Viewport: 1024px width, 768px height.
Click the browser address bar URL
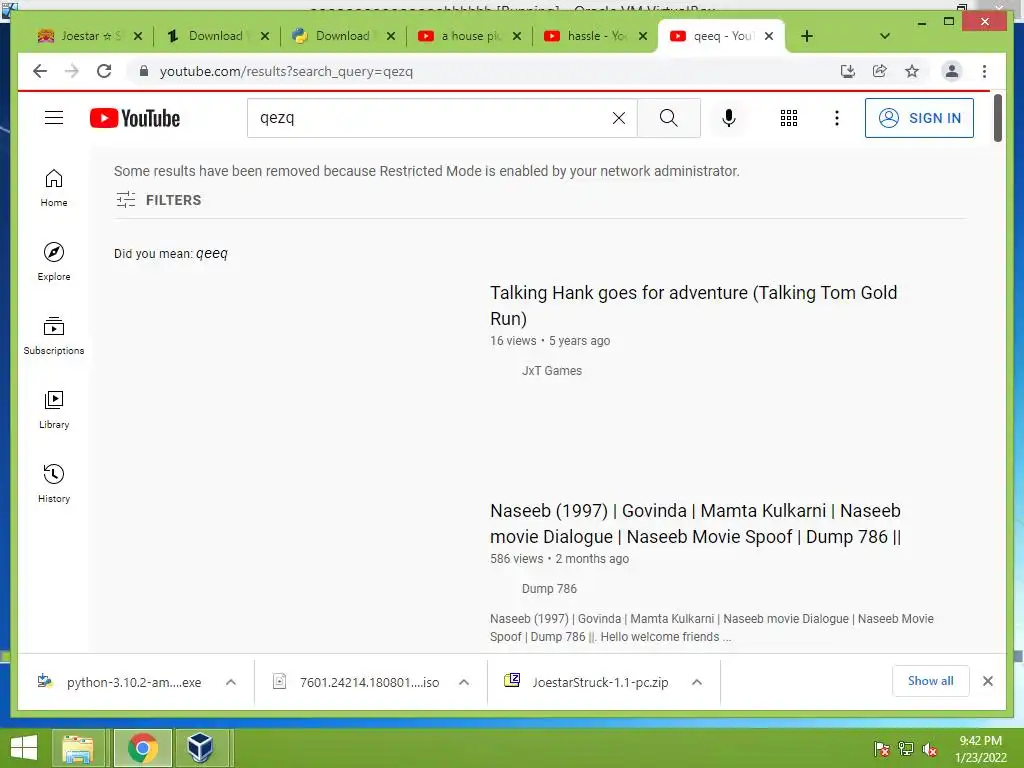point(286,71)
